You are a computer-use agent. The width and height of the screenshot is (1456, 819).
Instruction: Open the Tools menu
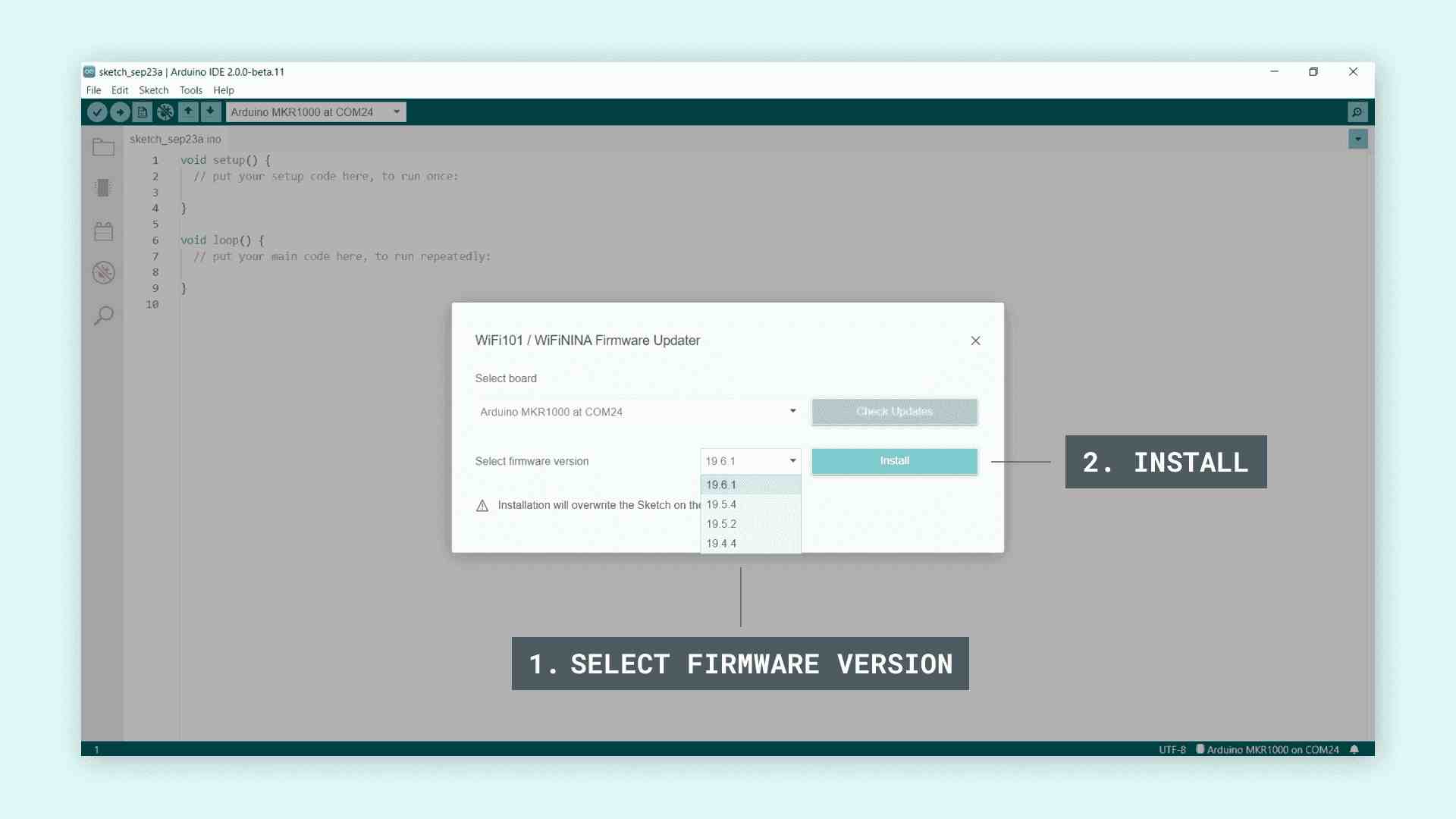(190, 90)
